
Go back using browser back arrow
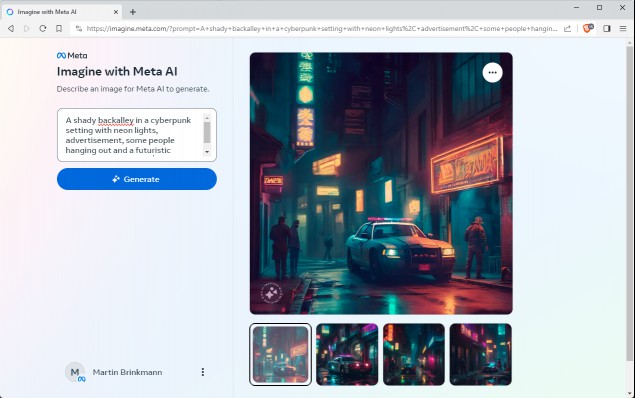(11, 28)
